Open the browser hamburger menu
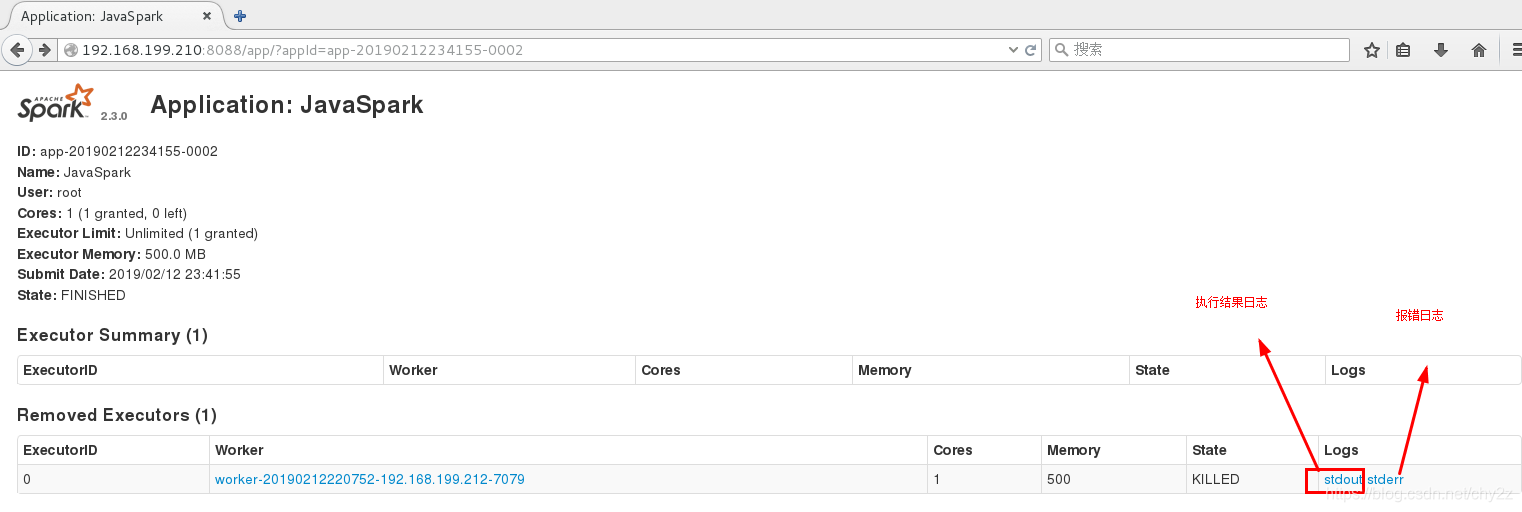The height and width of the screenshot is (512, 1522). point(1517,50)
